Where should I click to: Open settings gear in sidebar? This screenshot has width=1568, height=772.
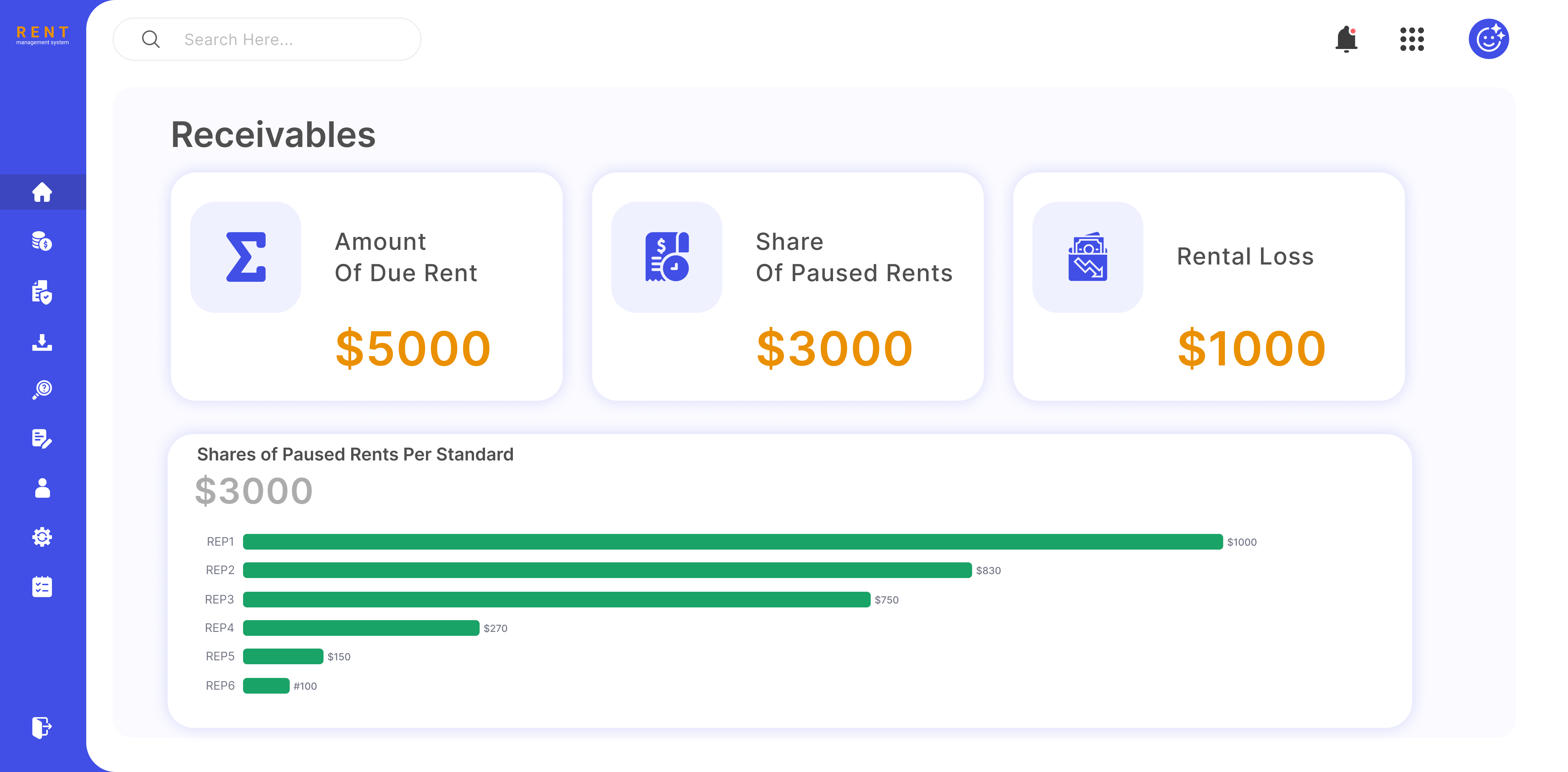click(x=42, y=537)
